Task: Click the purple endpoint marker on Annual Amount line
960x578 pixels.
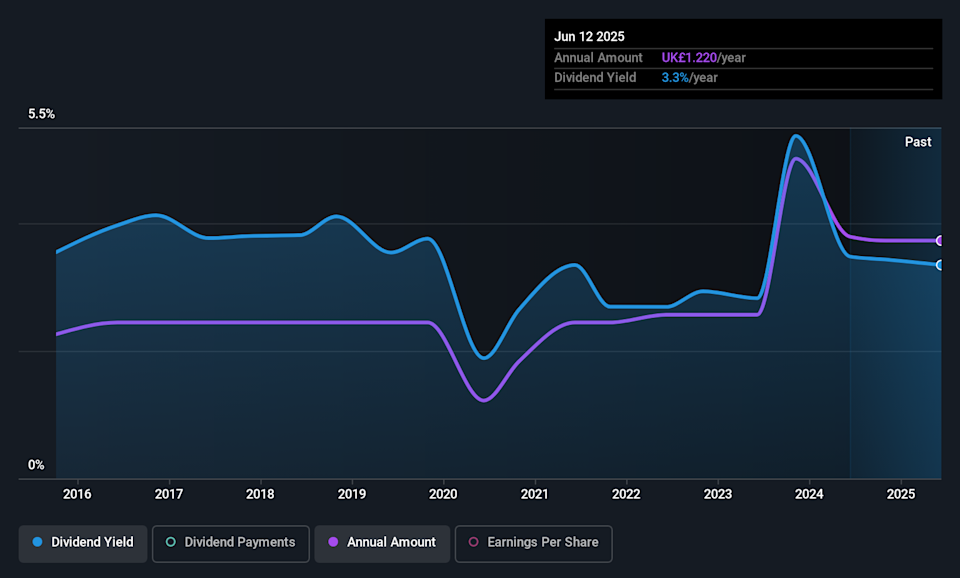Action: [x=939, y=241]
